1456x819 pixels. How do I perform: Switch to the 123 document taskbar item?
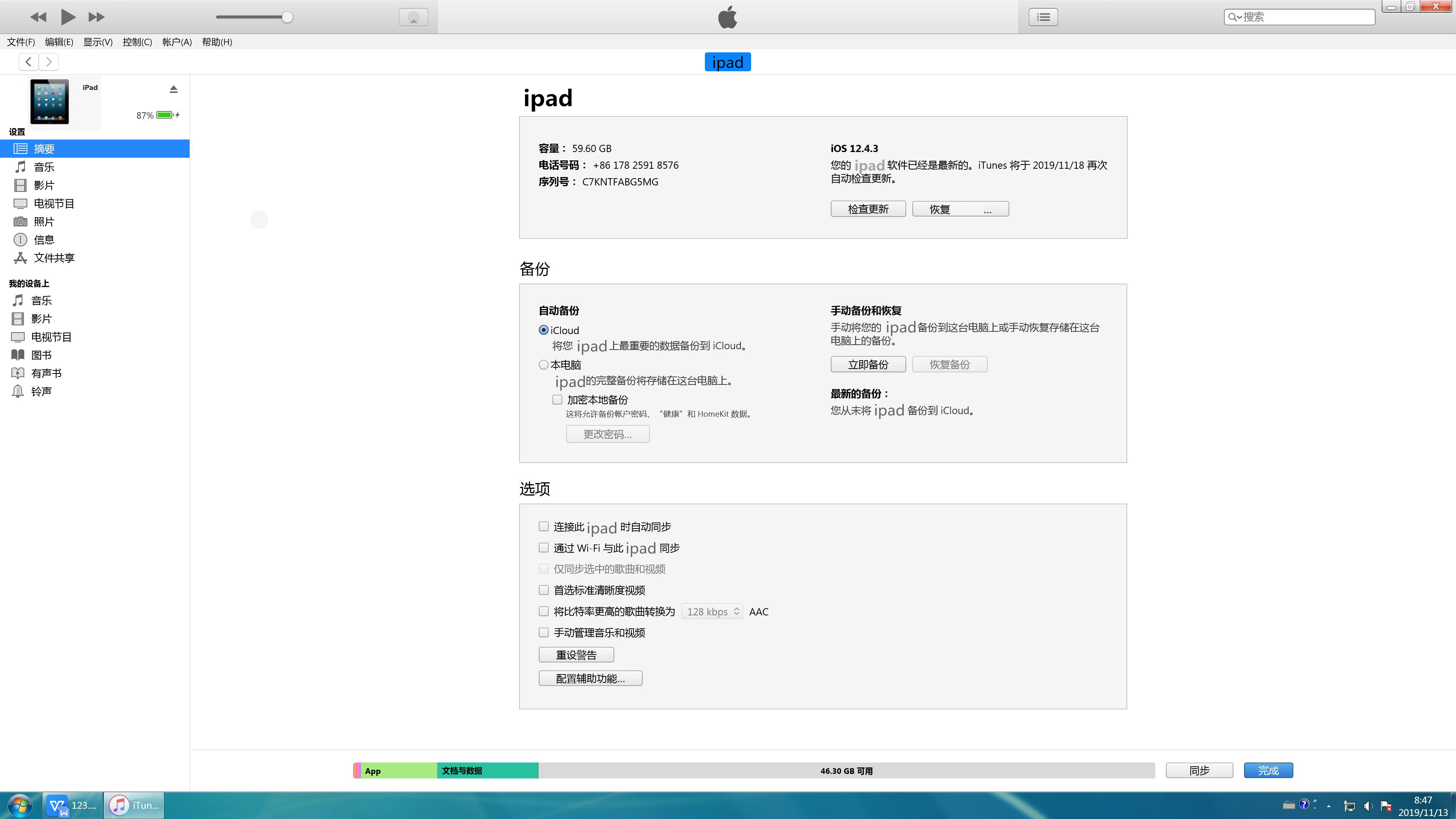73,805
